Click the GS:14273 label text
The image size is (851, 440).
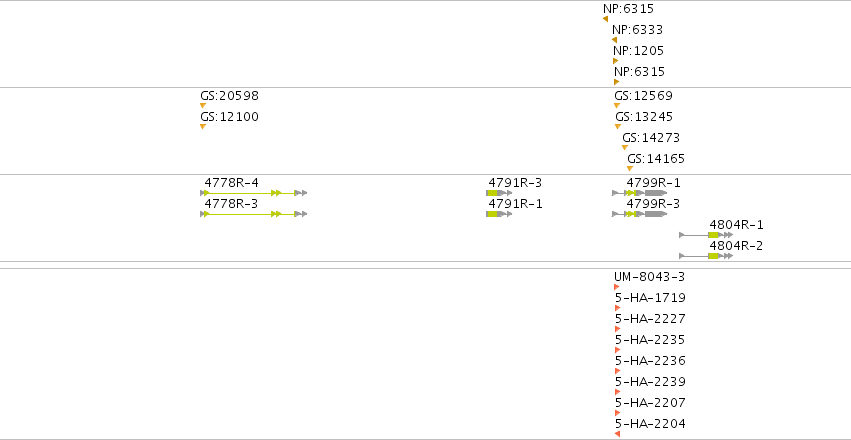pos(651,138)
